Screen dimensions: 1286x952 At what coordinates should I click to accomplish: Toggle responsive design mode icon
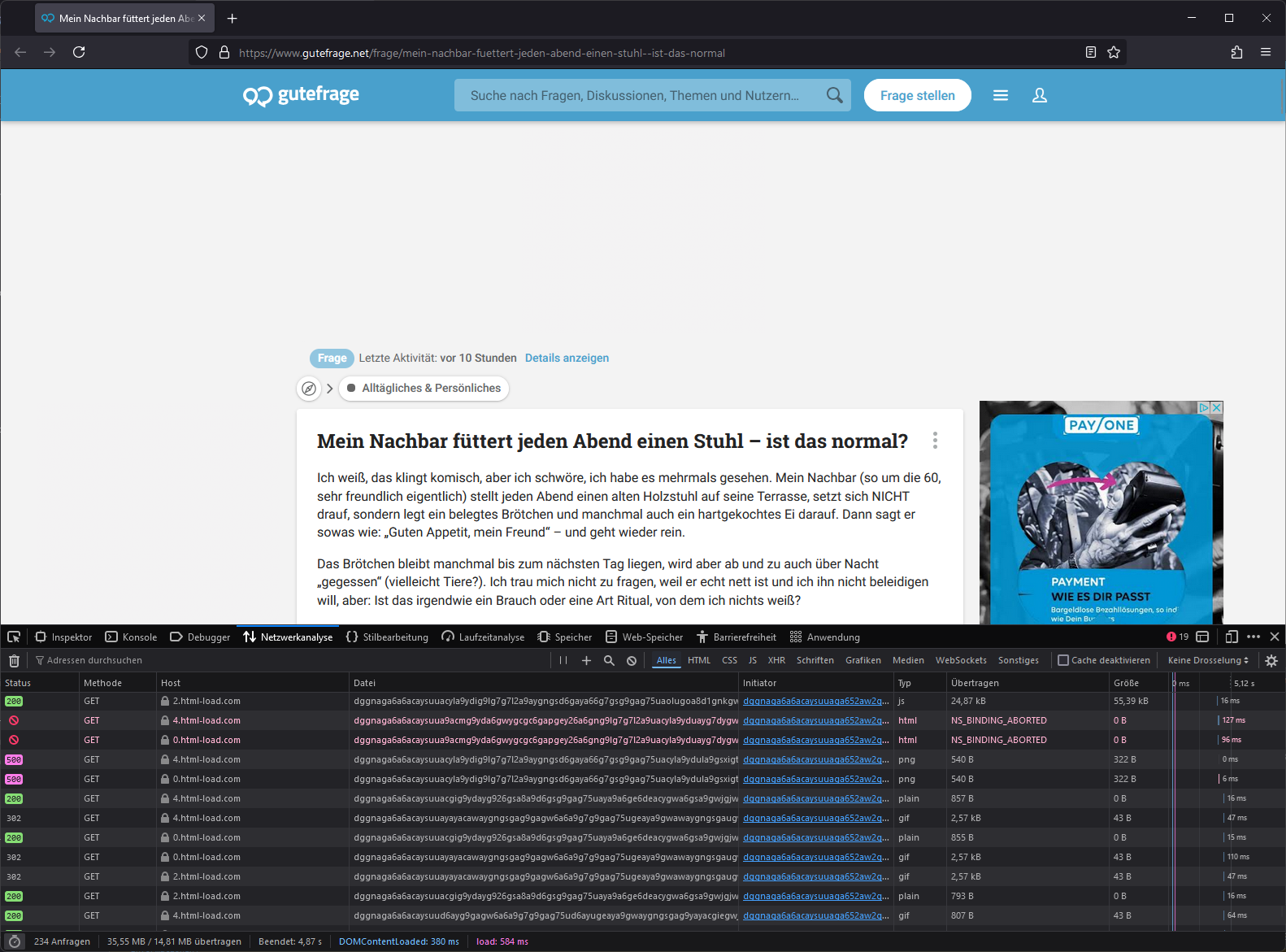1232,637
